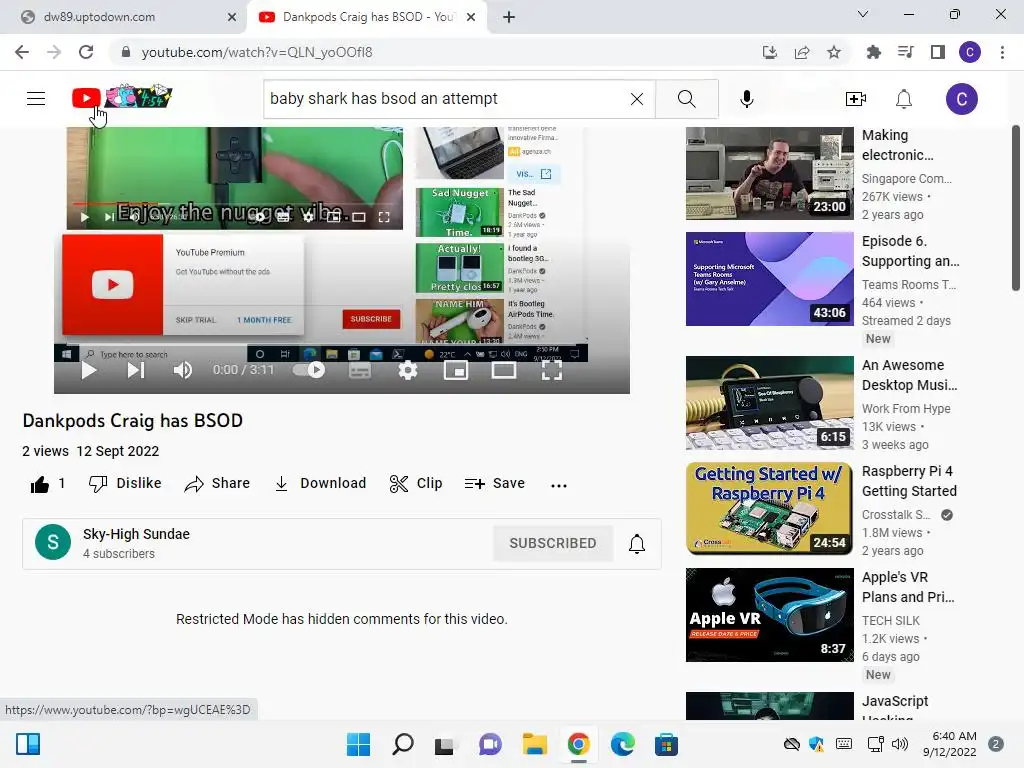Click the address bar URL
The image size is (1024, 768).
pyautogui.click(x=257, y=52)
